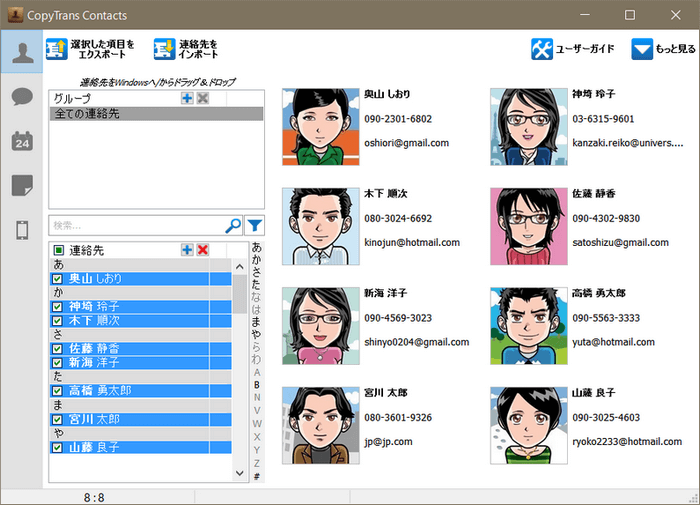
Task: Jump to ま in the index bar
Action: (x=257, y=322)
